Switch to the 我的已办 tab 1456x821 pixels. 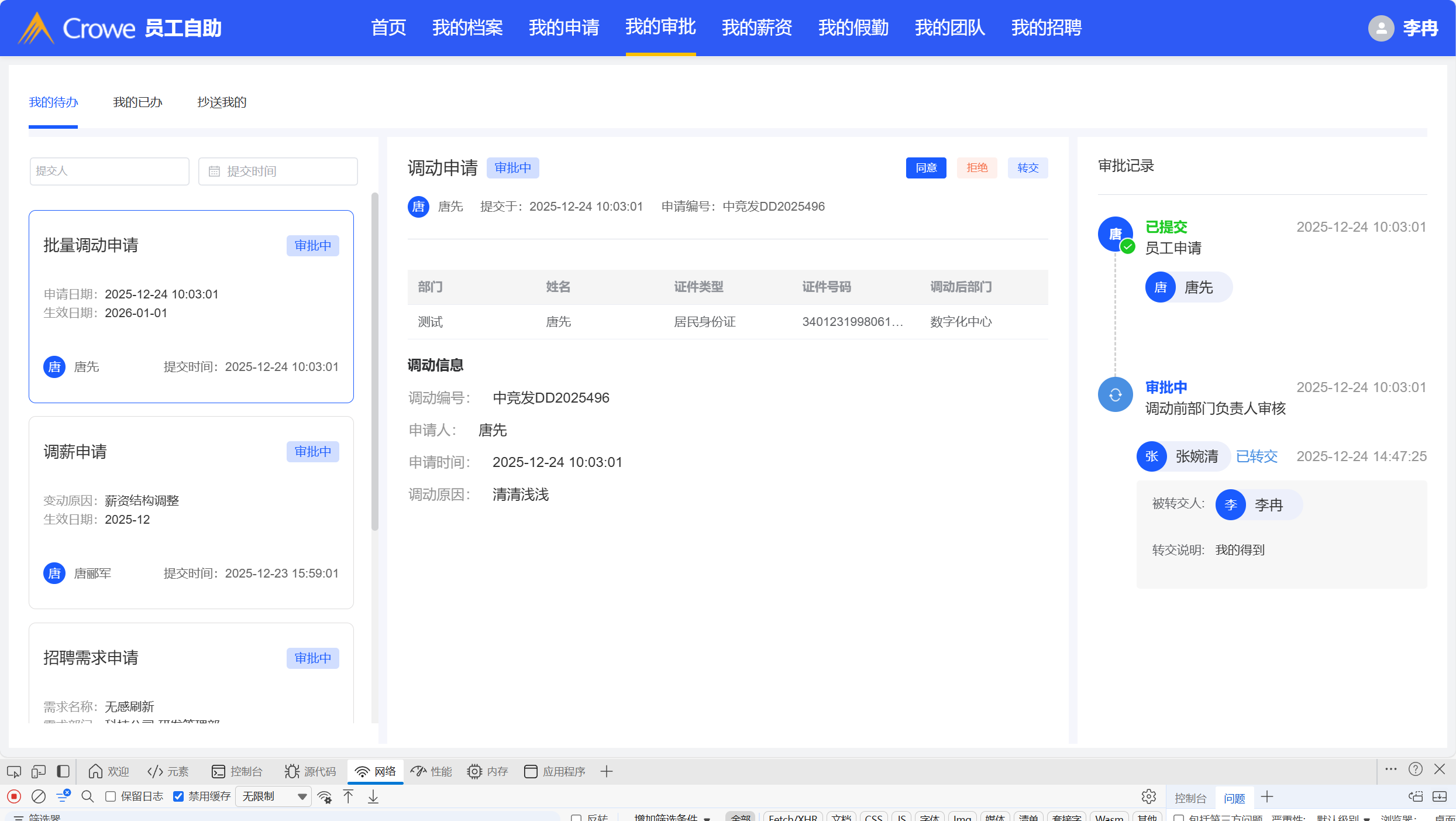tap(137, 102)
